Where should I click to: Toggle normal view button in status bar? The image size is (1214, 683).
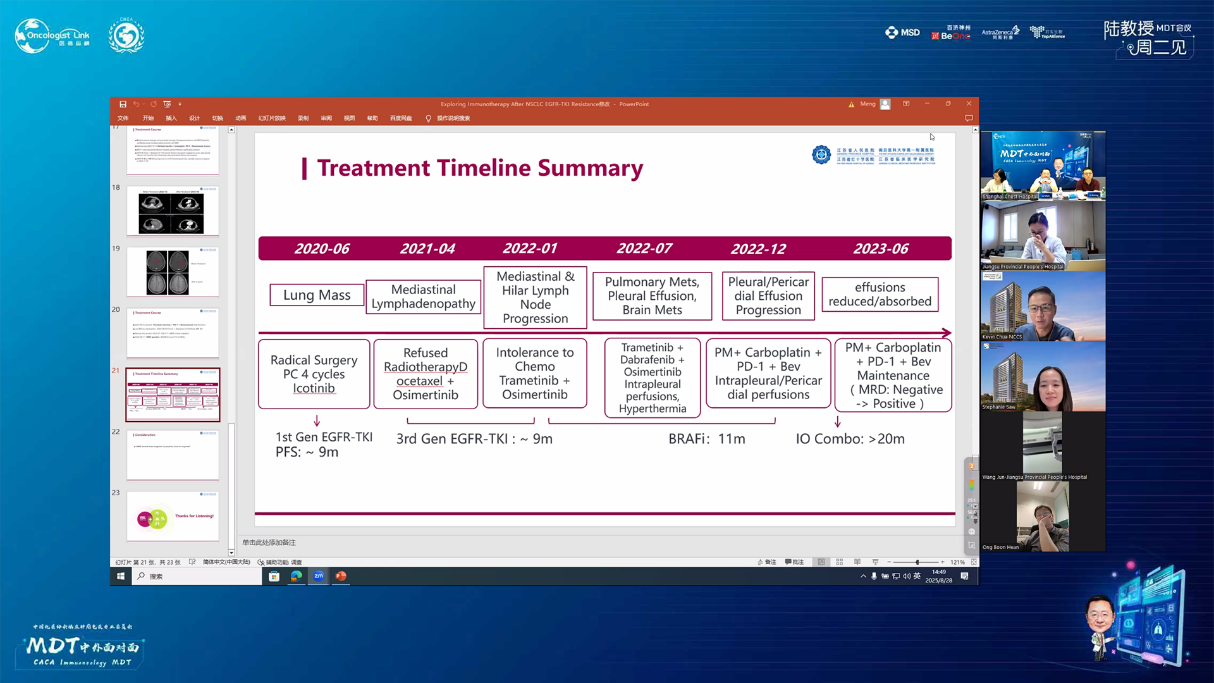click(x=821, y=562)
